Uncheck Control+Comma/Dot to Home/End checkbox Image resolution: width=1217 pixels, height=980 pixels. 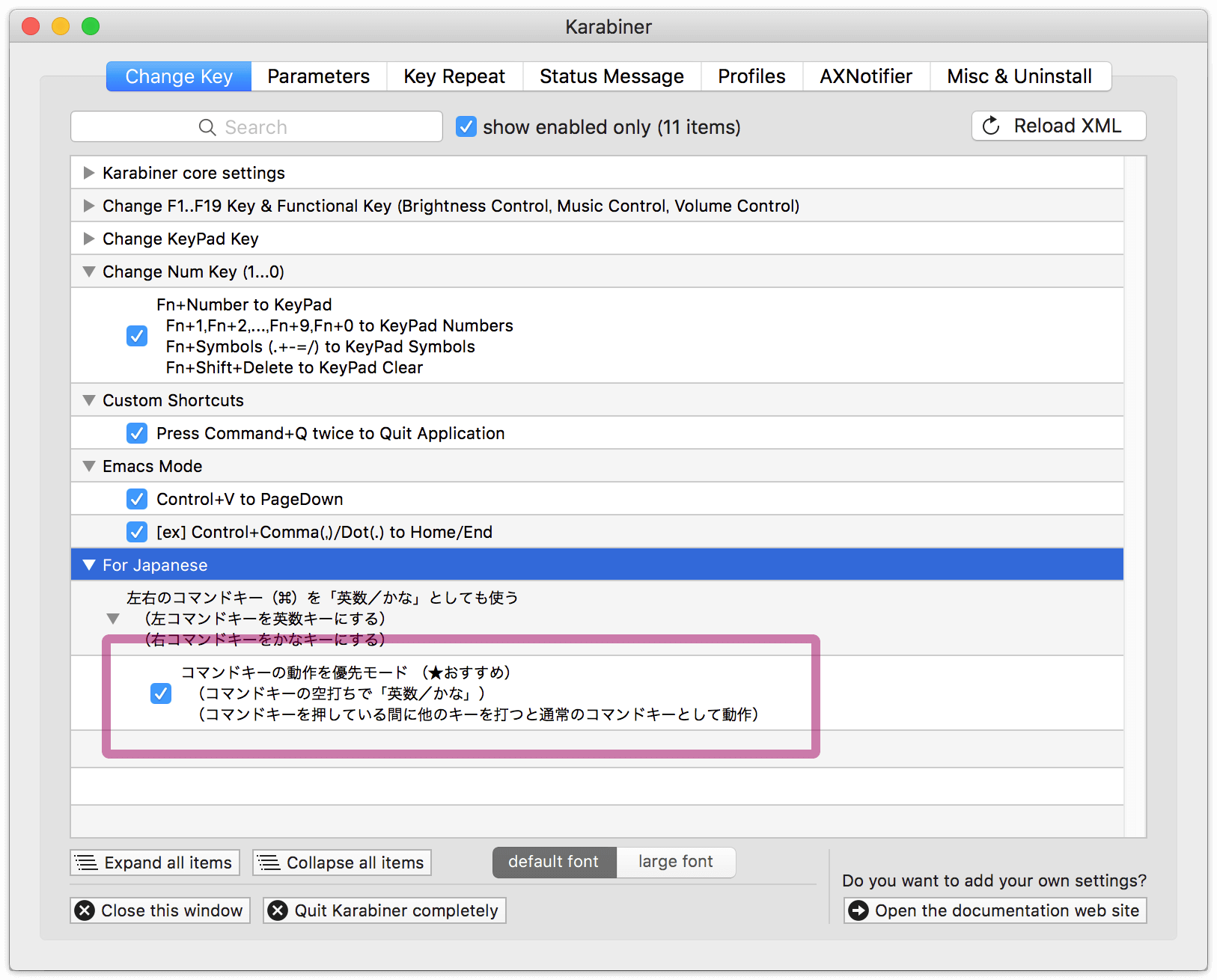137,532
